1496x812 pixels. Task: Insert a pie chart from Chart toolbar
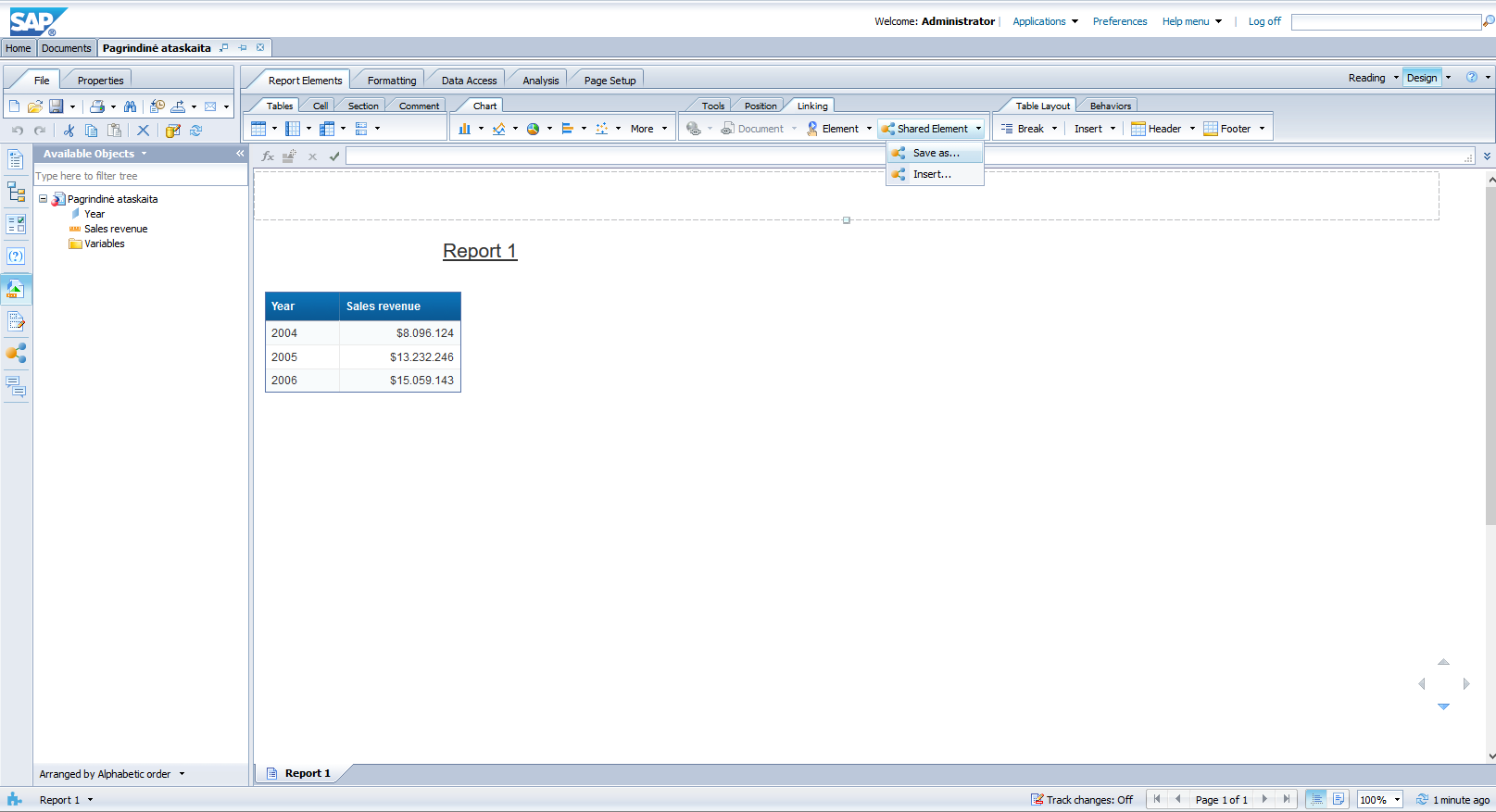point(534,129)
